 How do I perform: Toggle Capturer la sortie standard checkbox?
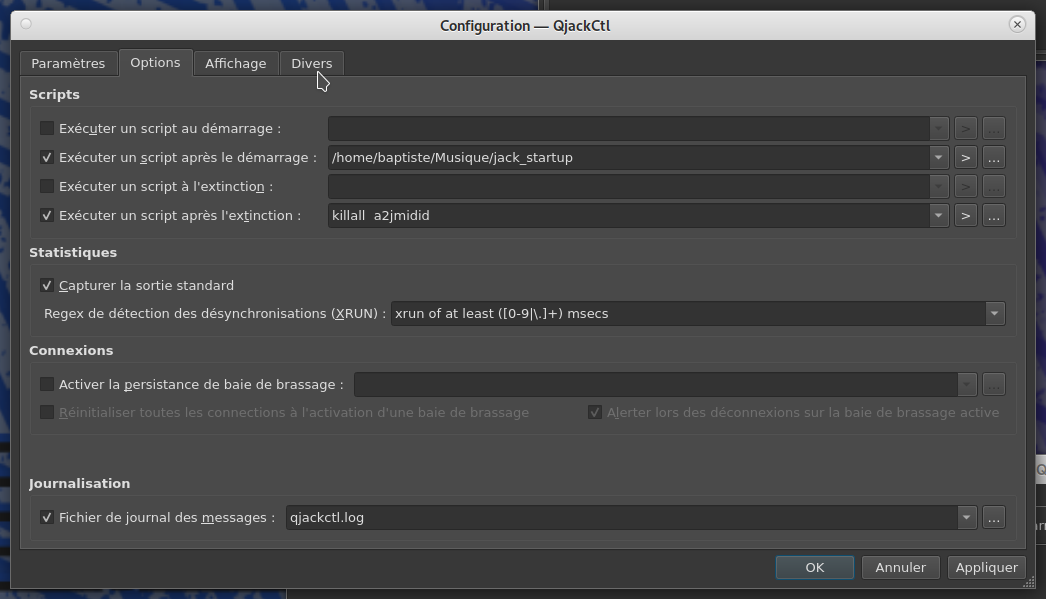(x=47, y=285)
